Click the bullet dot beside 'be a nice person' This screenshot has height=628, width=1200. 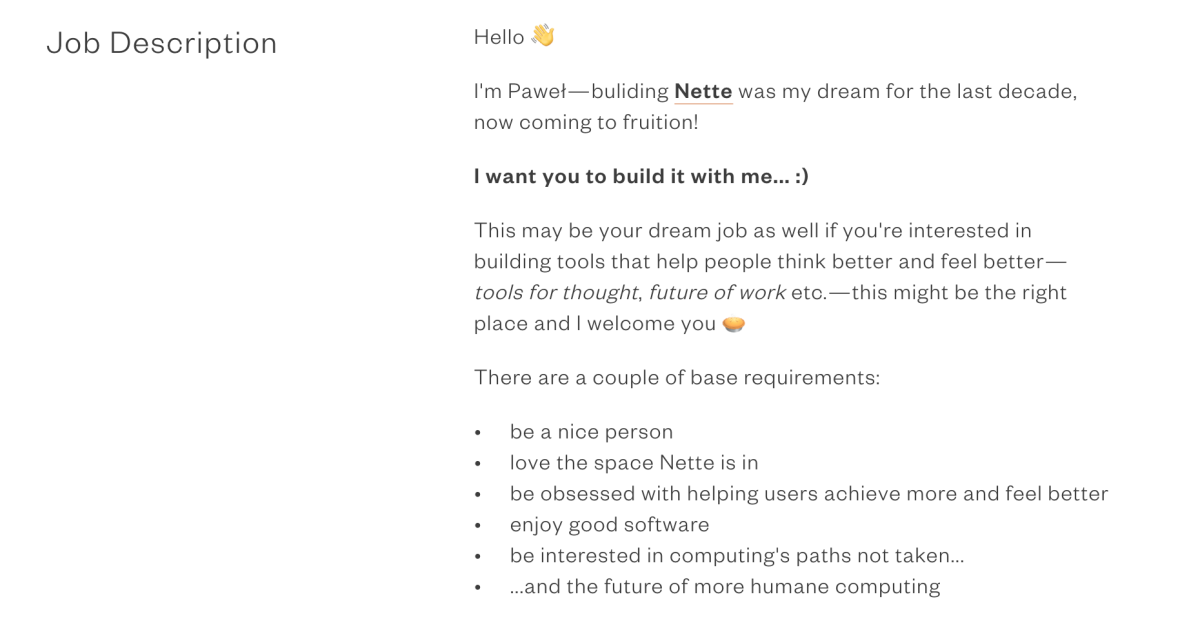click(479, 433)
